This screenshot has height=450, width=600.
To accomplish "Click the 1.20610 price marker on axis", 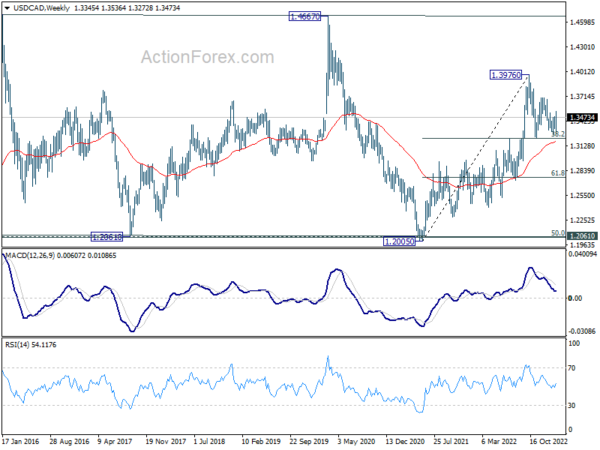I will click(x=582, y=236).
